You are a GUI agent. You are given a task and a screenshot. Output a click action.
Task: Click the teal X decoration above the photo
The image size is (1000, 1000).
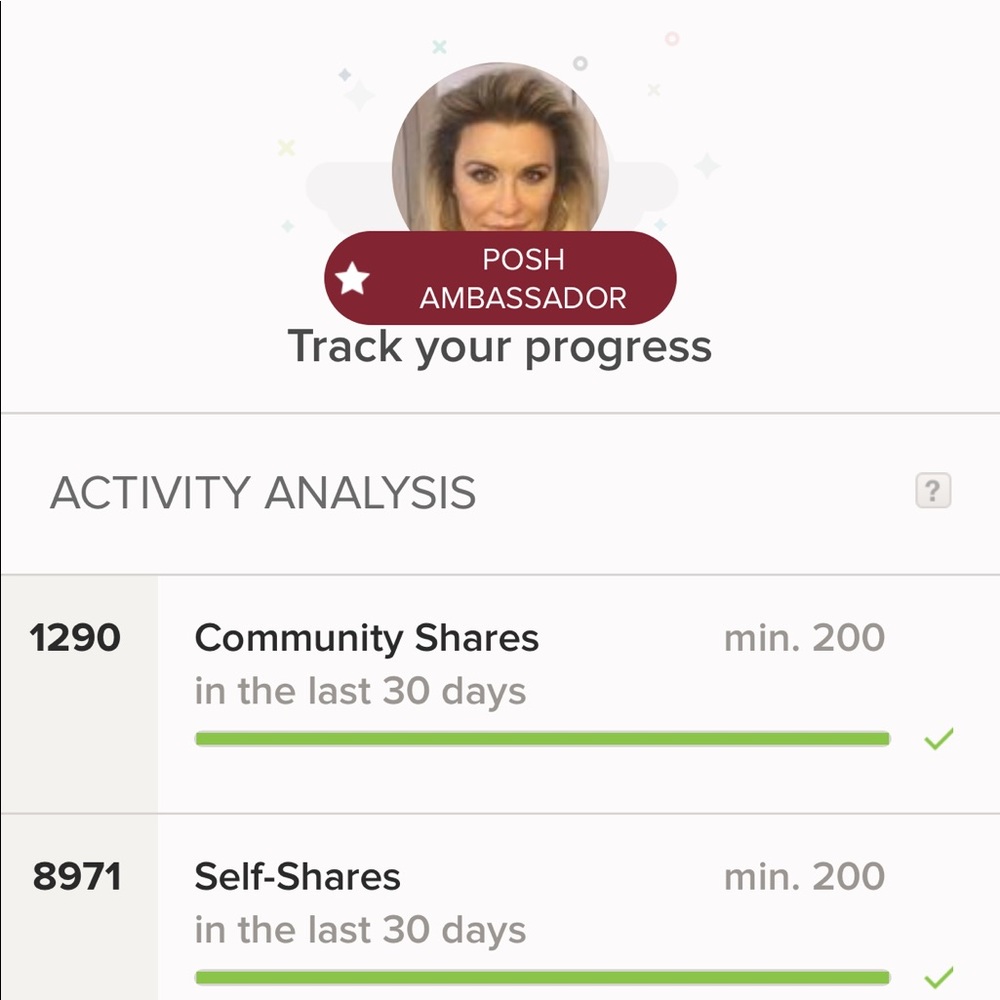pyautogui.click(x=438, y=46)
